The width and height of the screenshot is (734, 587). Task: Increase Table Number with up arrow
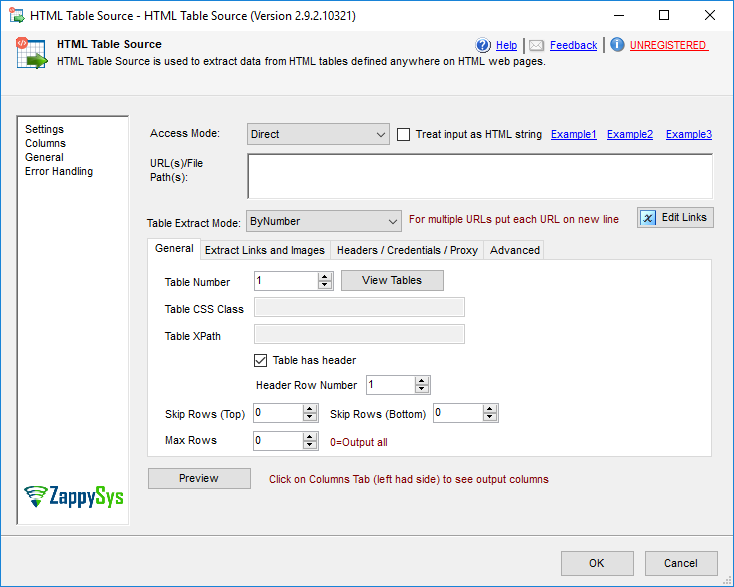325,277
